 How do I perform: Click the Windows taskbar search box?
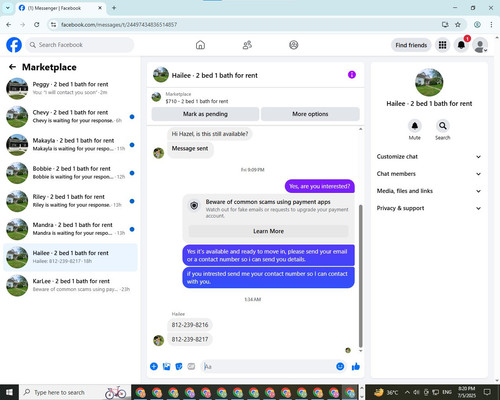point(75,392)
